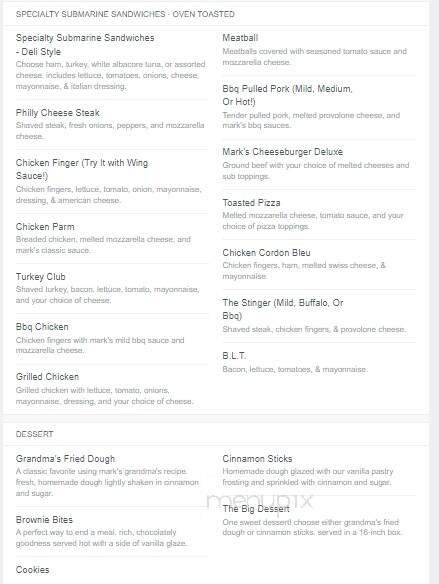The width and height of the screenshot is (439, 584).
Task: Select the Bbq Chicken sandwich title
Action: pyautogui.click(x=42, y=327)
